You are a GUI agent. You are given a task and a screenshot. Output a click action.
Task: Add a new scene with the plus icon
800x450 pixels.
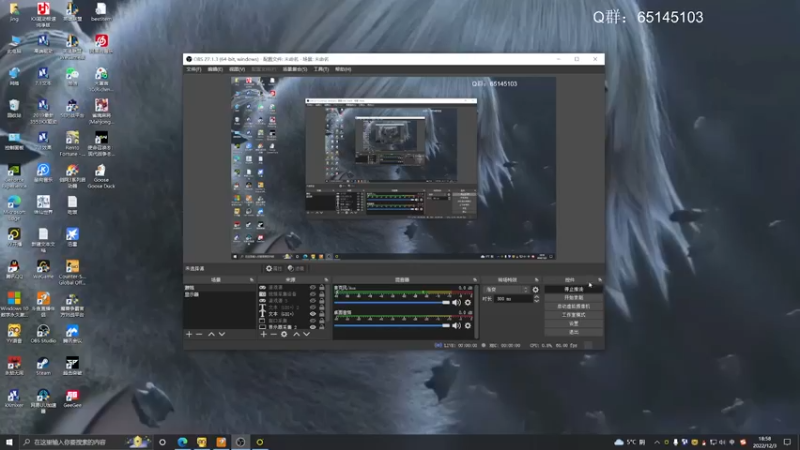click(189, 334)
